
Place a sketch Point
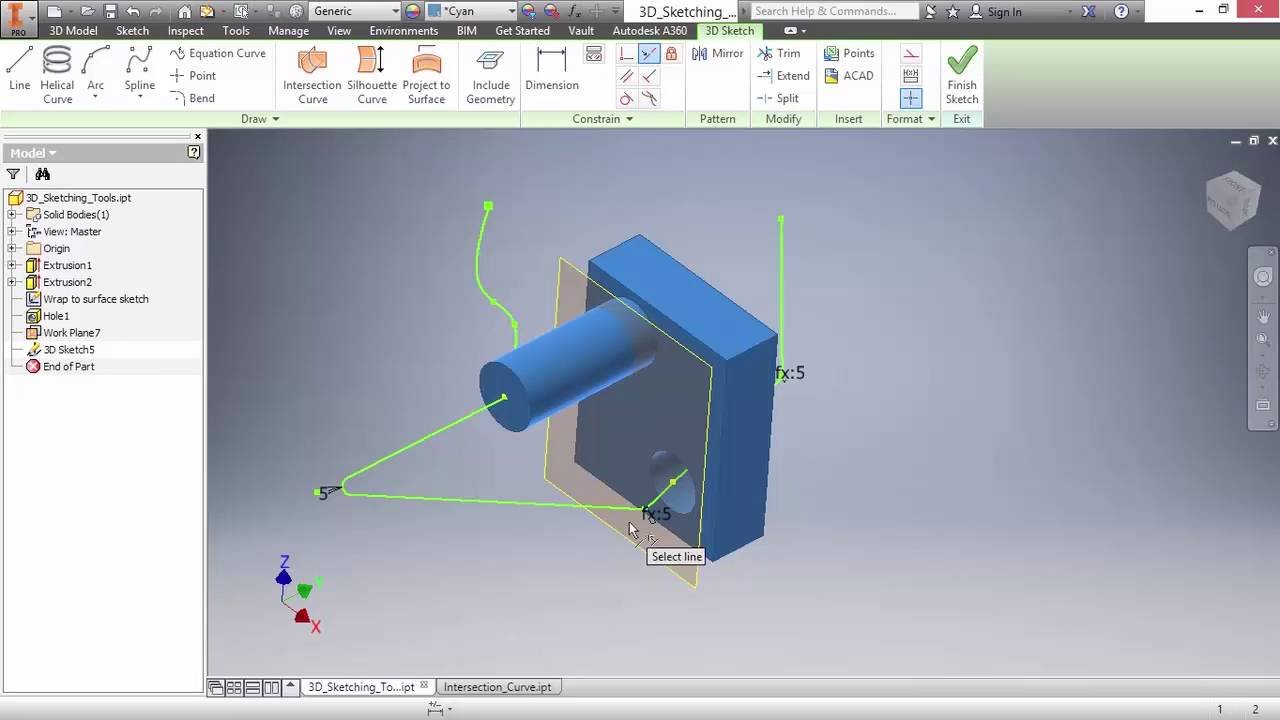[x=192, y=76]
